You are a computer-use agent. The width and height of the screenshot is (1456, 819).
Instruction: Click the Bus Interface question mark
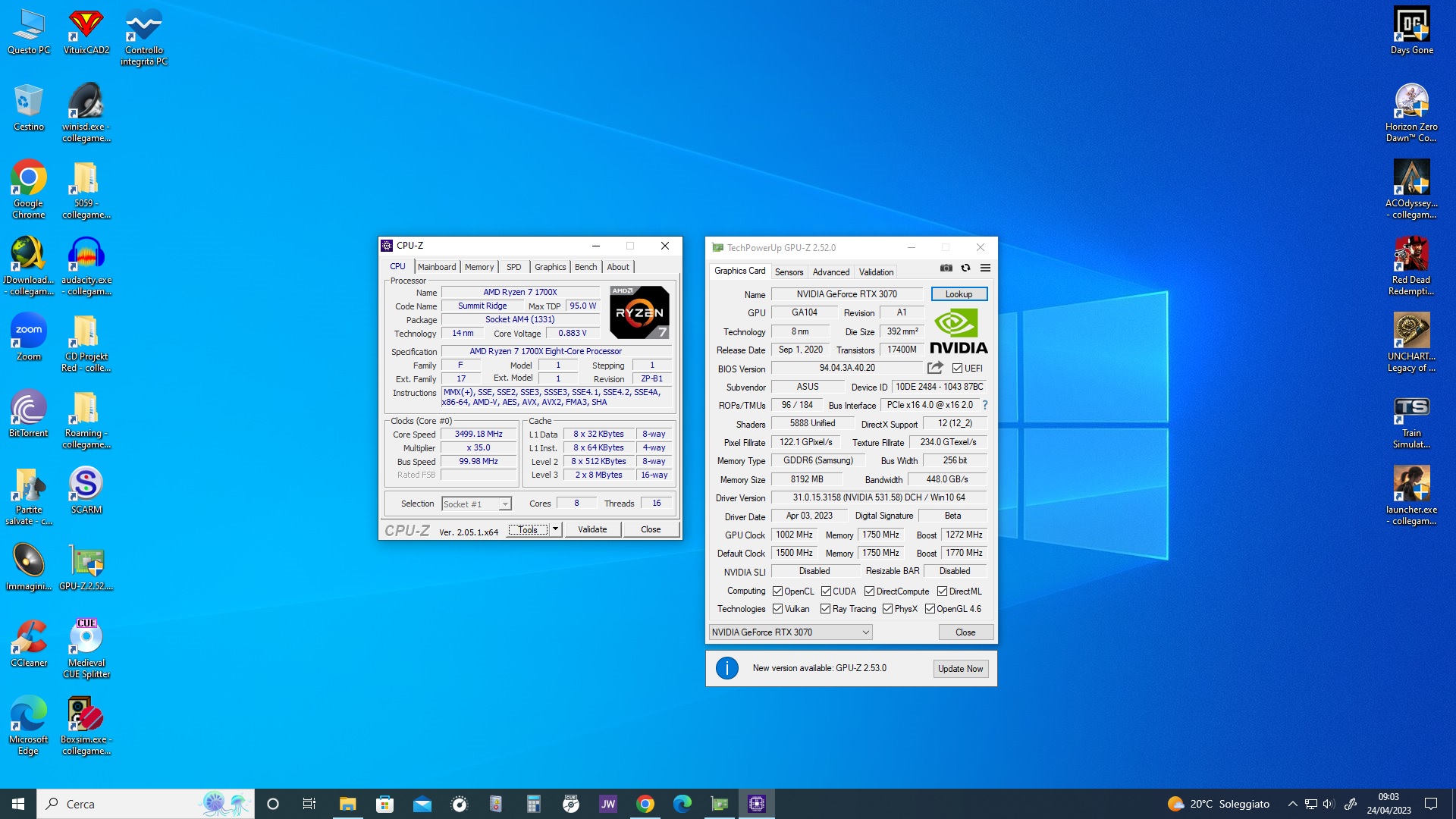click(985, 405)
